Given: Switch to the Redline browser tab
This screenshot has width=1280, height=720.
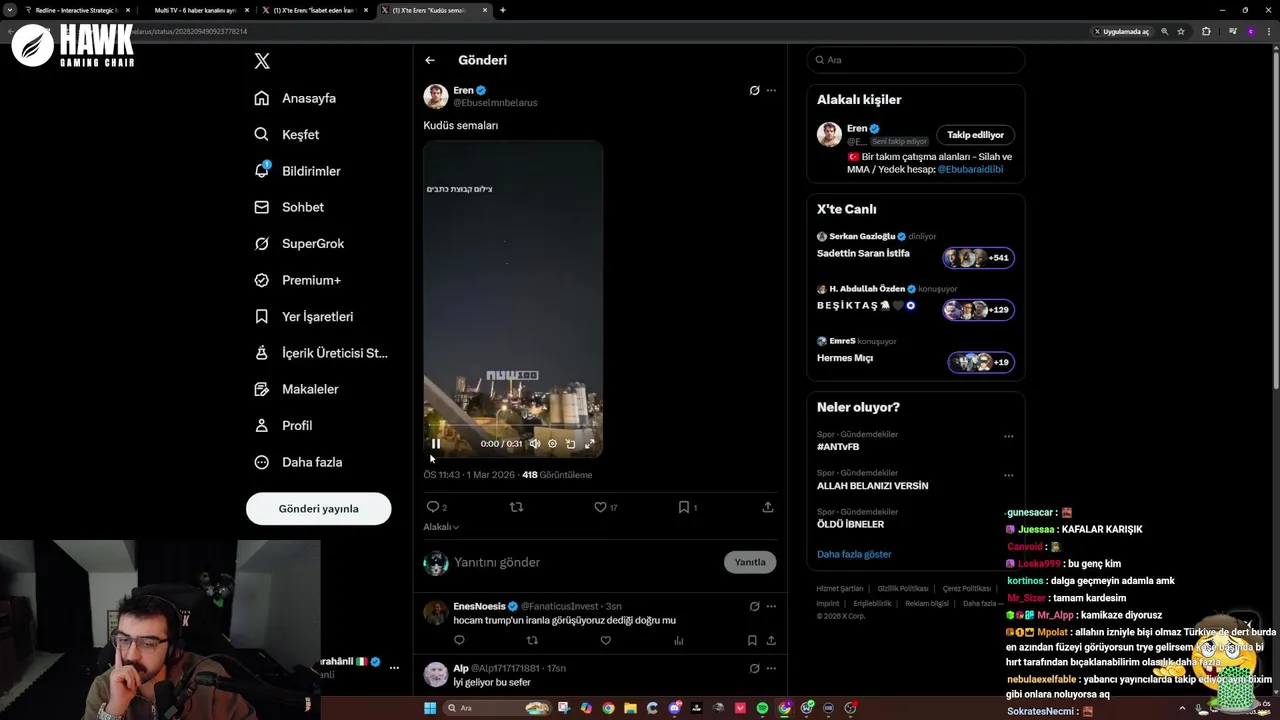Looking at the screenshot, I should (x=78, y=10).
